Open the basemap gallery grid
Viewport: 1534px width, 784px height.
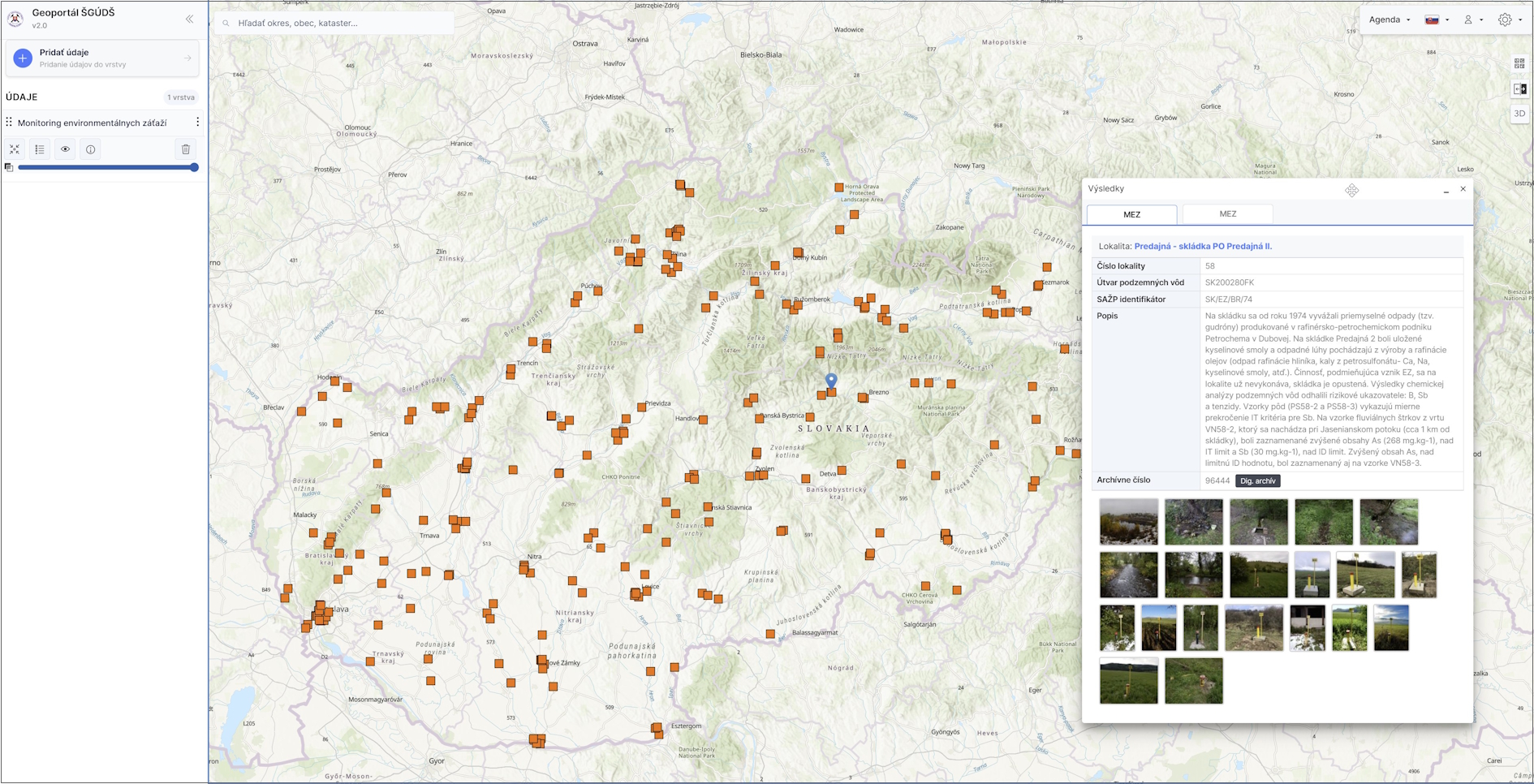[1519, 63]
